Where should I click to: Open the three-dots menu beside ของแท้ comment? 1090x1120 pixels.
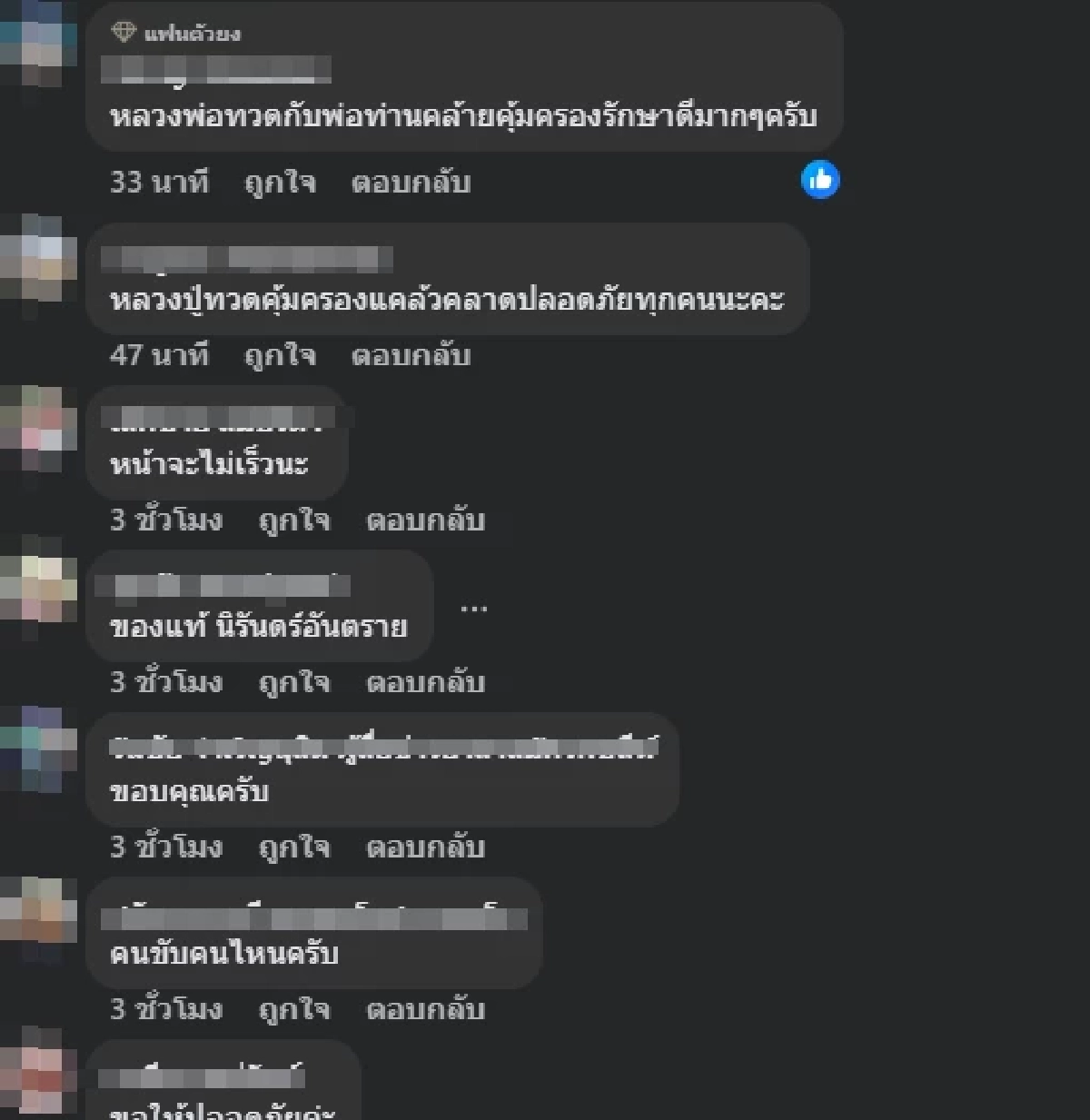click(x=474, y=608)
